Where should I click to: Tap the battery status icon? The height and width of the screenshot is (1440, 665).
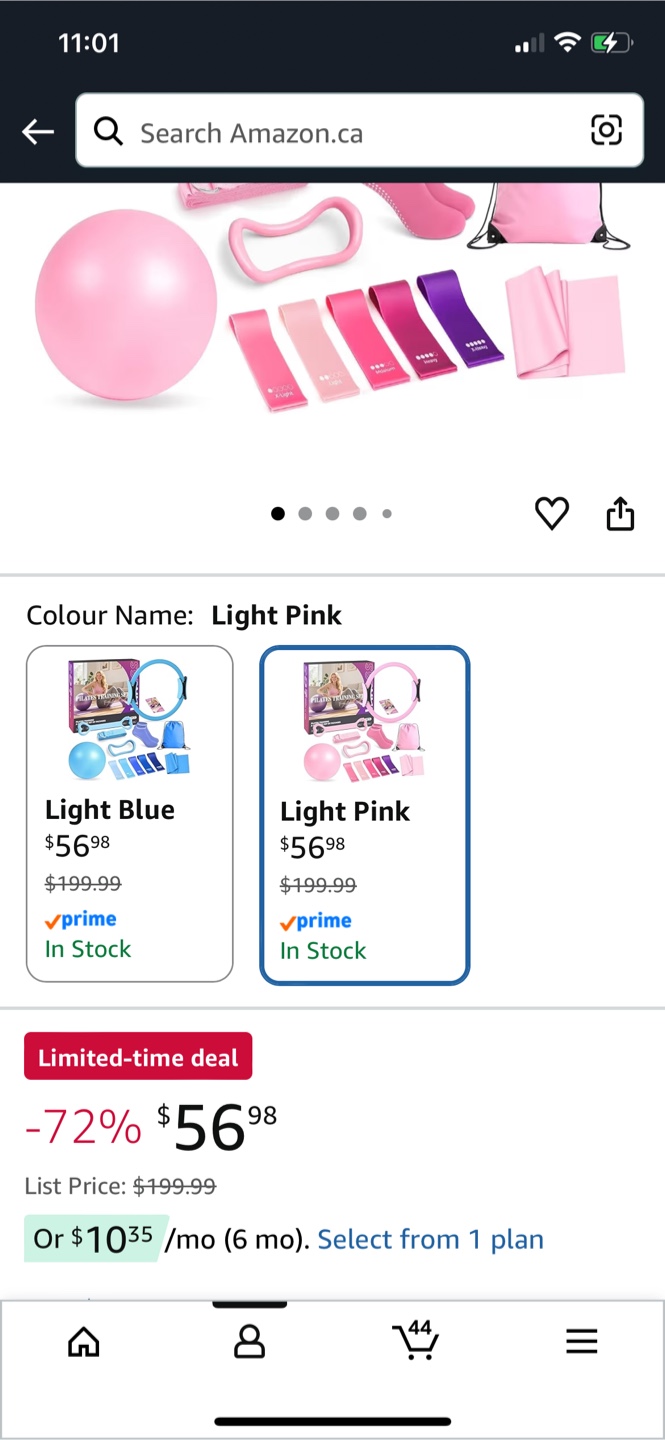pos(611,43)
